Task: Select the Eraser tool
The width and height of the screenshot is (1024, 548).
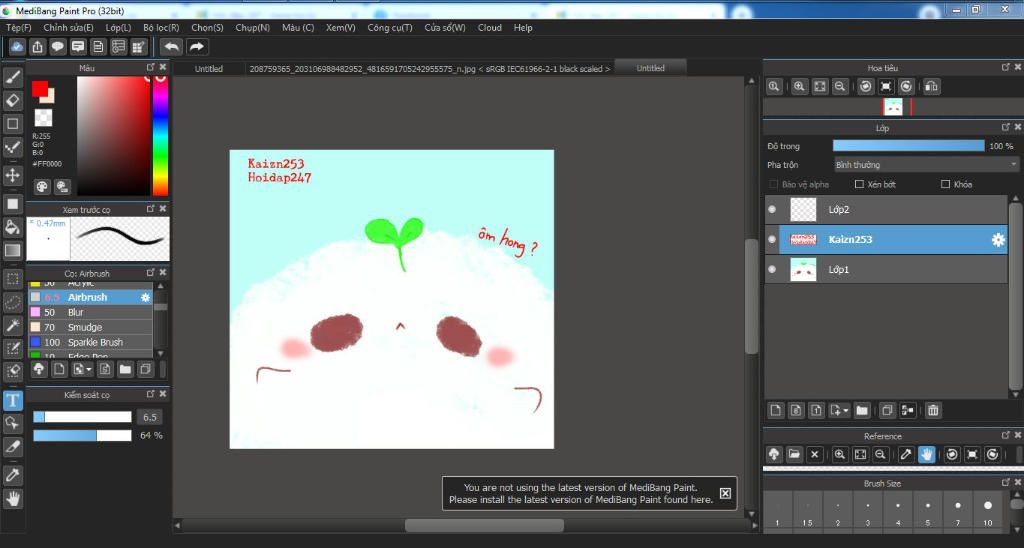Action: coord(12,101)
